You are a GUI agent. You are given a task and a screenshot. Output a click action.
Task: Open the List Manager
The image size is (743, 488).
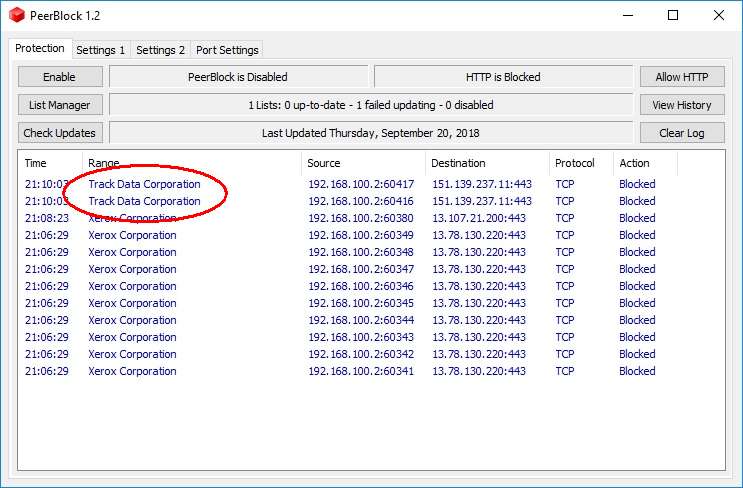pos(60,105)
